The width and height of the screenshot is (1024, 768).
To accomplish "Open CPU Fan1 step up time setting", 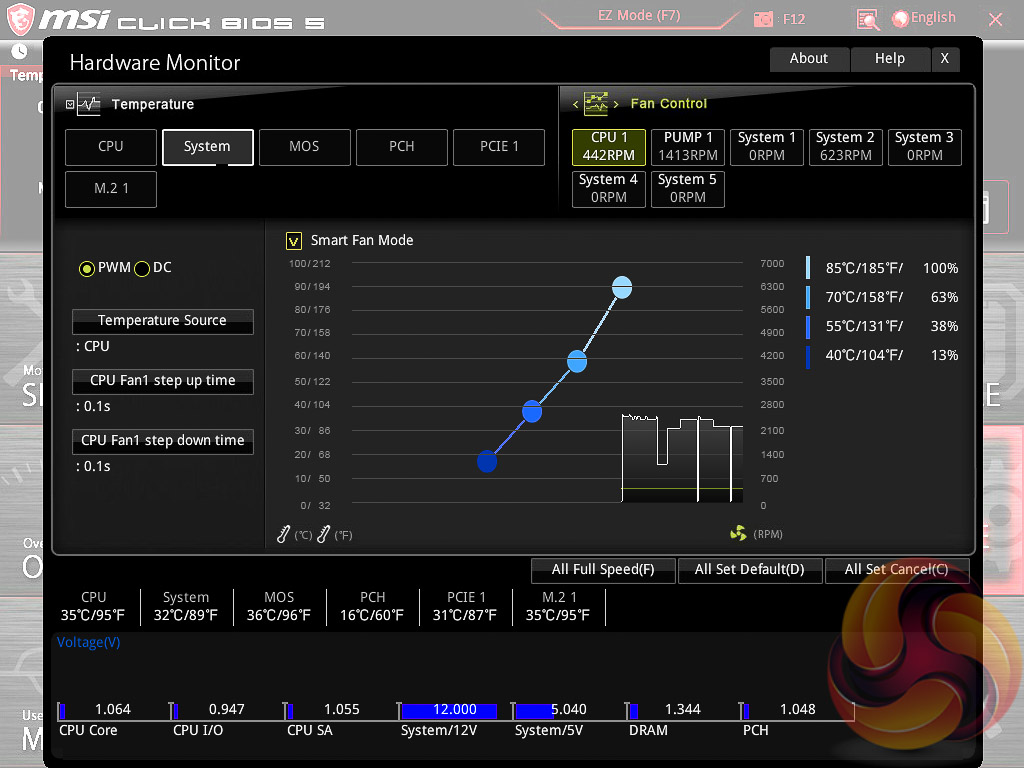I will pyautogui.click(x=163, y=381).
